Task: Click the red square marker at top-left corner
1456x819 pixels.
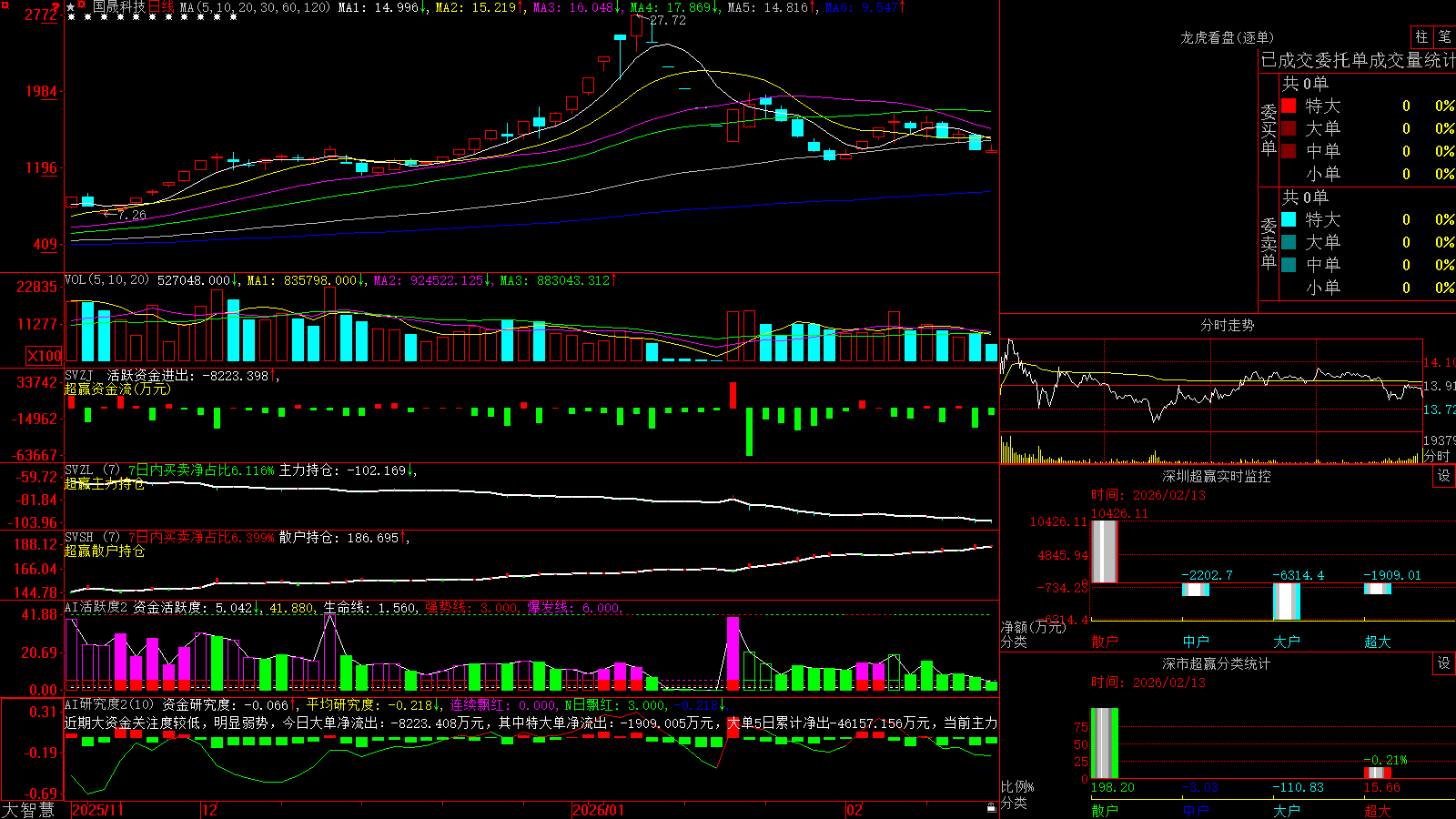Action: [x=5, y=5]
